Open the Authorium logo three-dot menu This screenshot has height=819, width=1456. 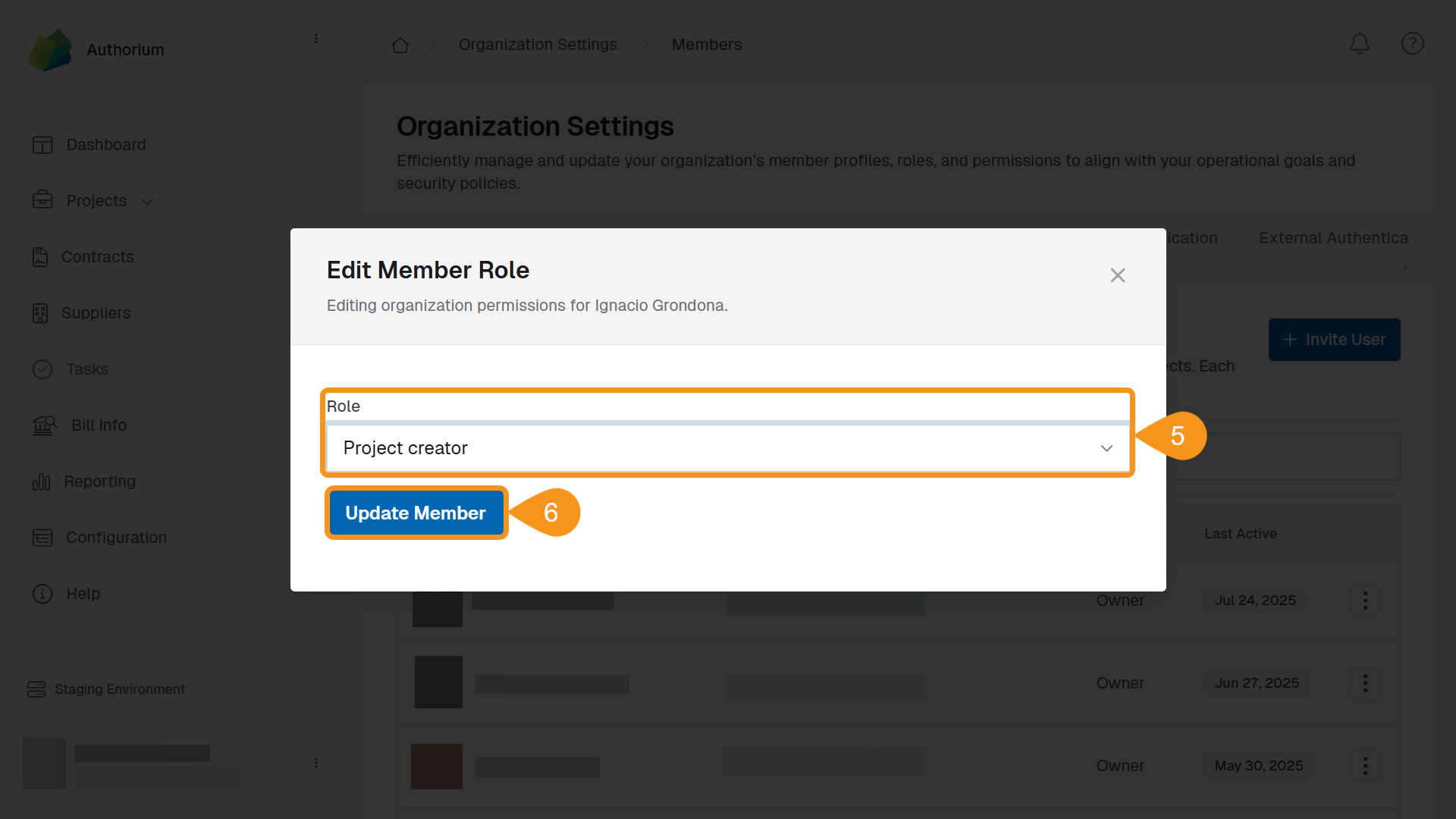coord(316,38)
